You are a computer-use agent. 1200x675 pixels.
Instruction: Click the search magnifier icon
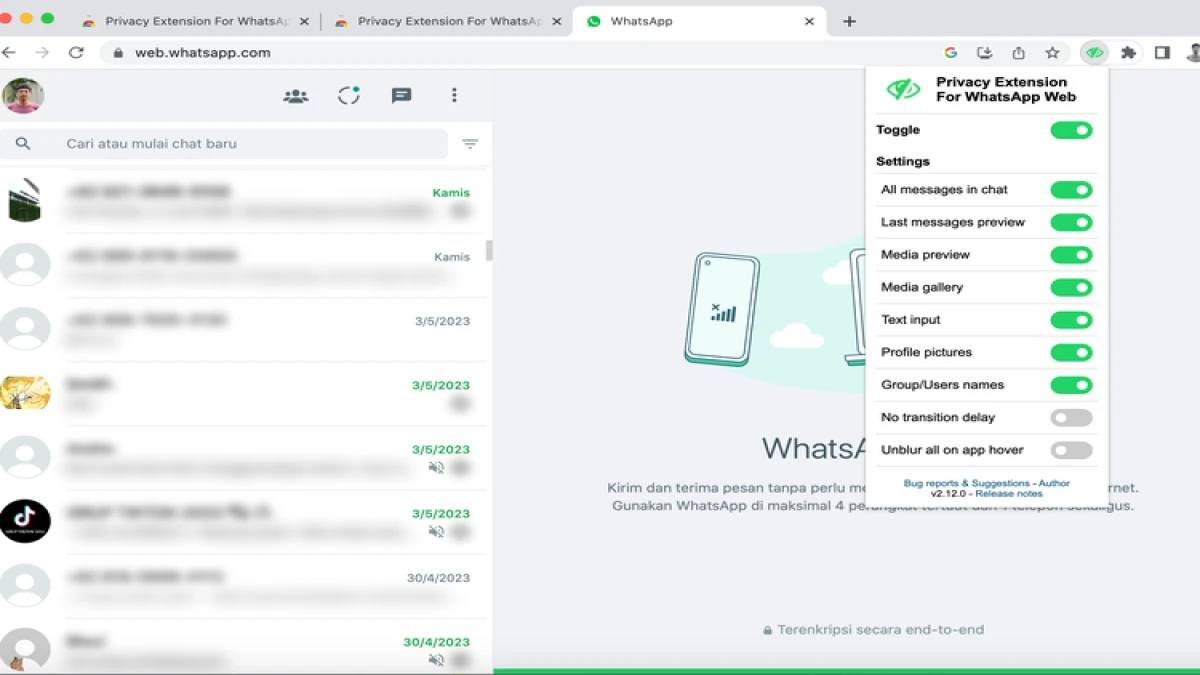pos(23,144)
